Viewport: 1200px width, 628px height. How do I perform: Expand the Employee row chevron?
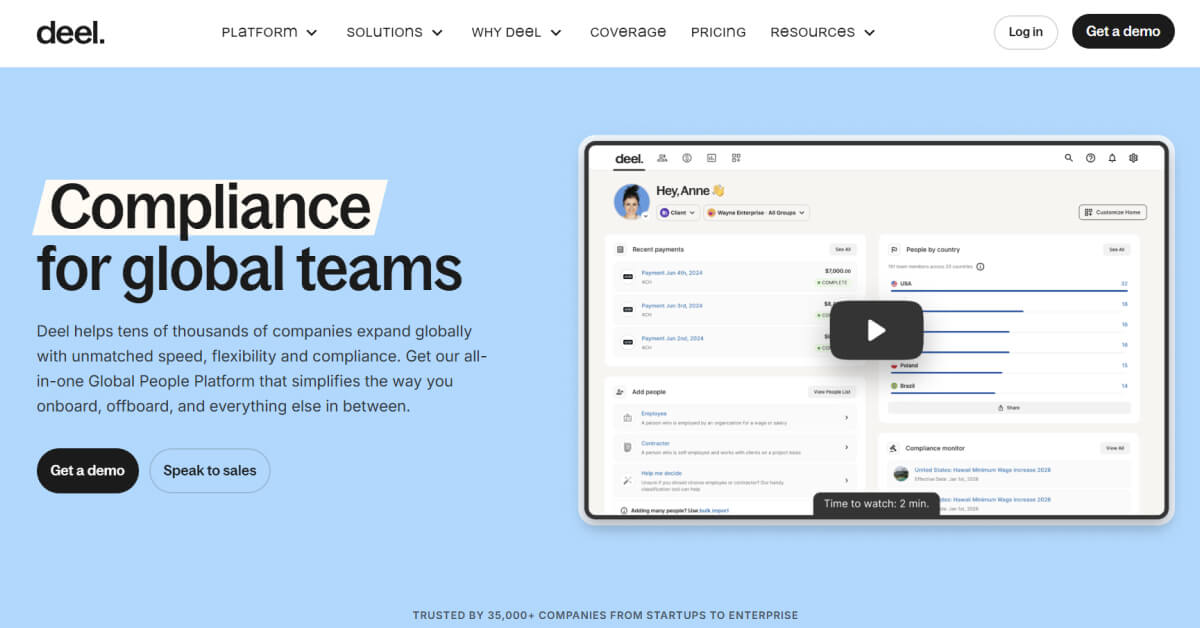846,418
